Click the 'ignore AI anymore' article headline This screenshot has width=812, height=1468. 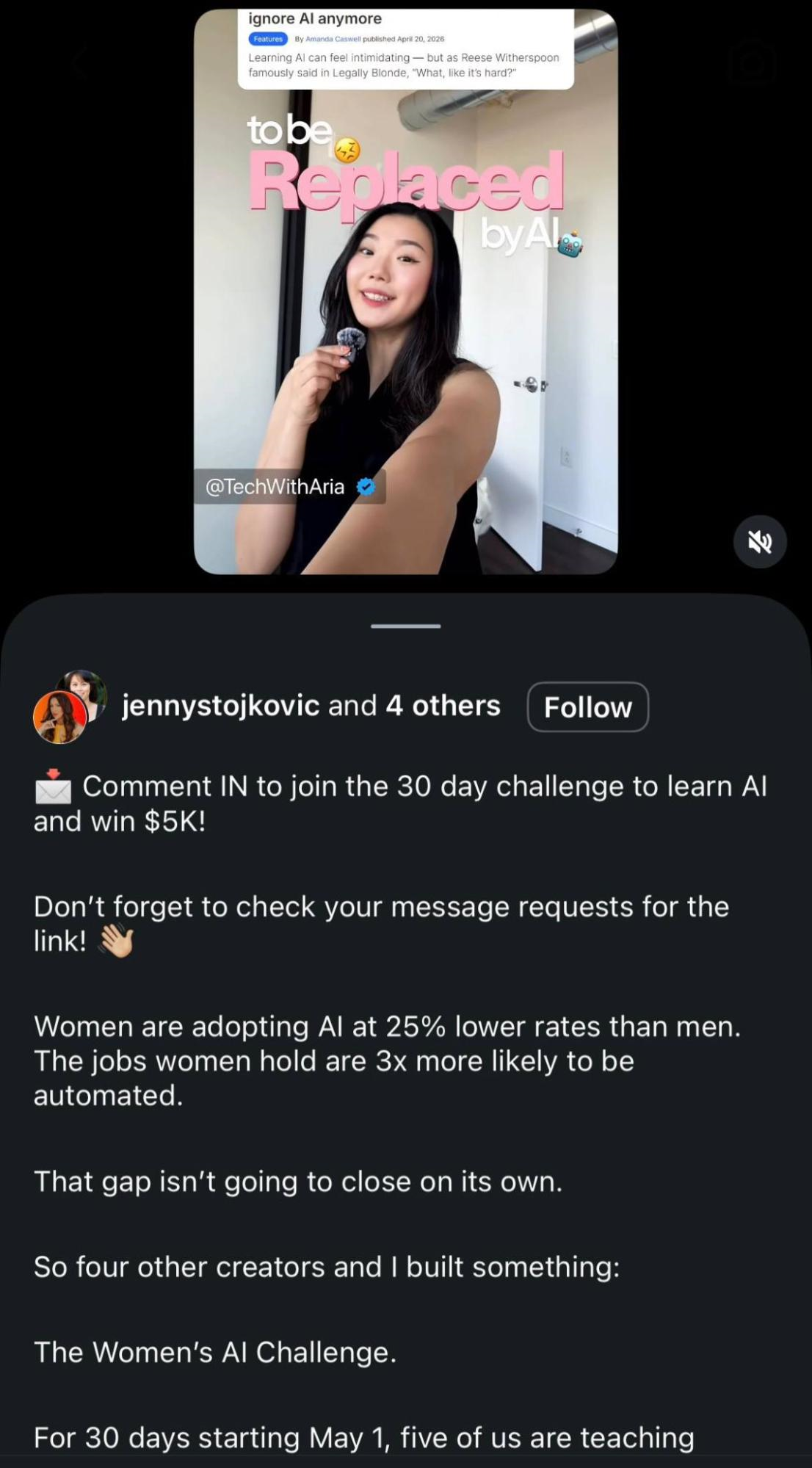315,18
